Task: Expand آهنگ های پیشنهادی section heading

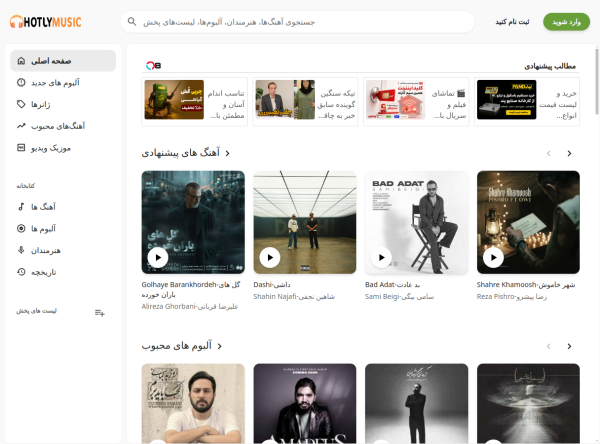Action: click(186, 153)
